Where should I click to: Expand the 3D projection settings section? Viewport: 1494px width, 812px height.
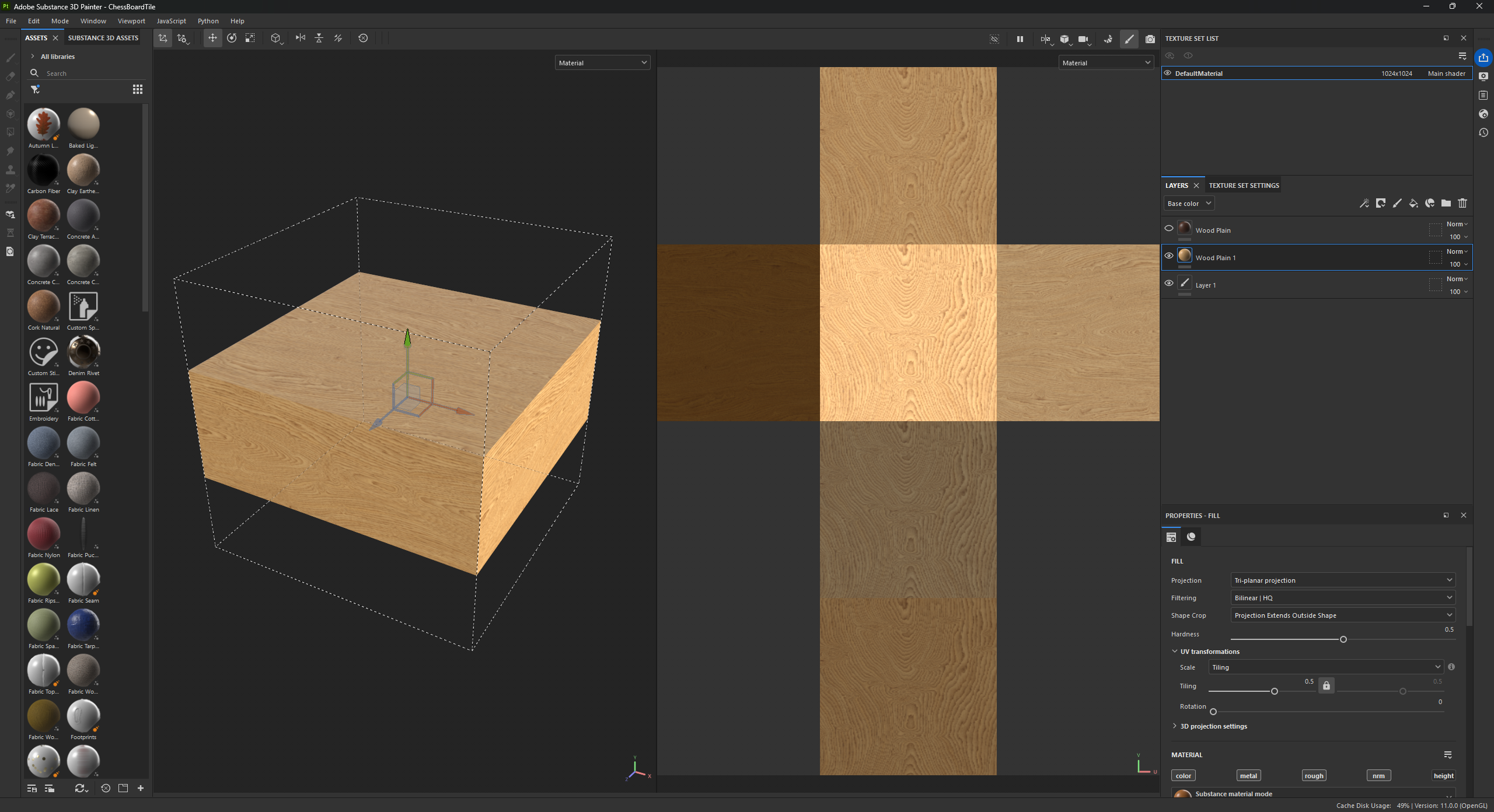(x=1213, y=726)
